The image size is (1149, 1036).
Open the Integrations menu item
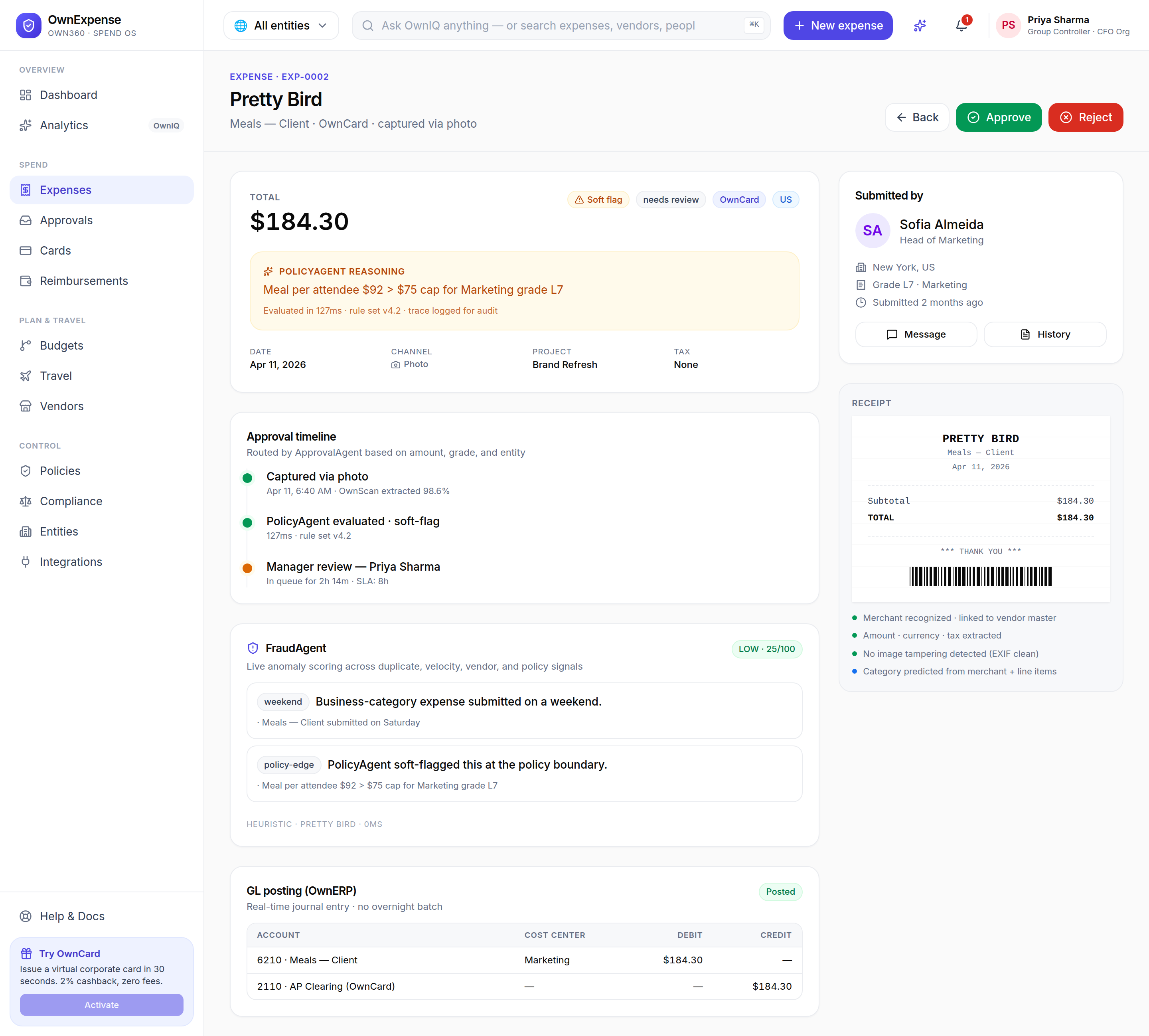(102, 562)
